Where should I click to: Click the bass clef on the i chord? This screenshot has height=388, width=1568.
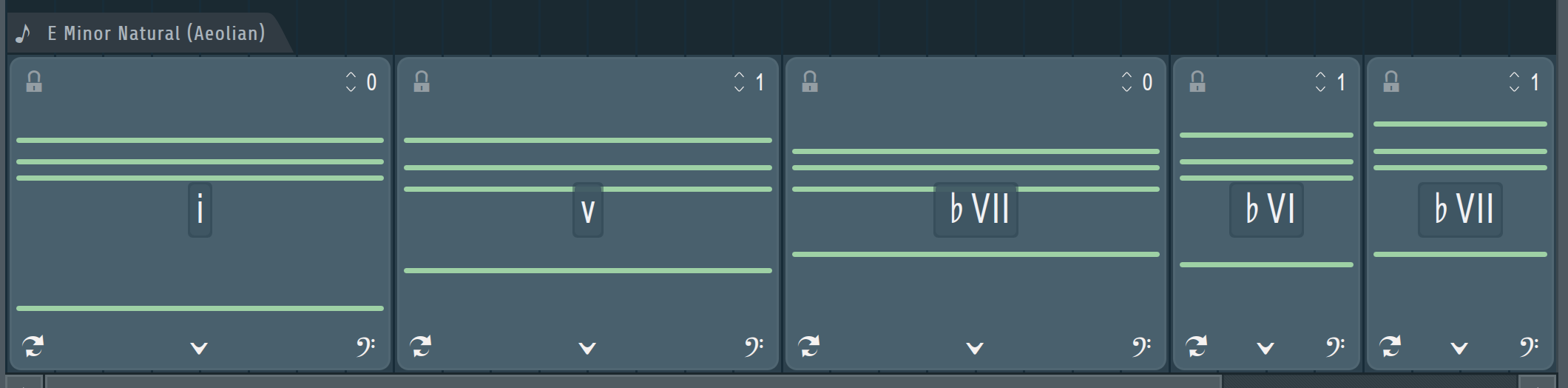(365, 347)
